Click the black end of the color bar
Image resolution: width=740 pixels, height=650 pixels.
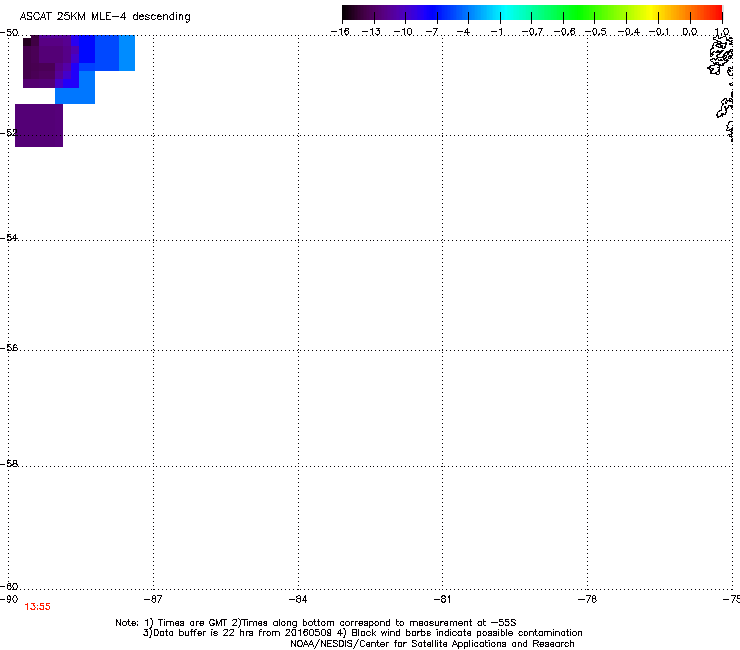coord(349,12)
